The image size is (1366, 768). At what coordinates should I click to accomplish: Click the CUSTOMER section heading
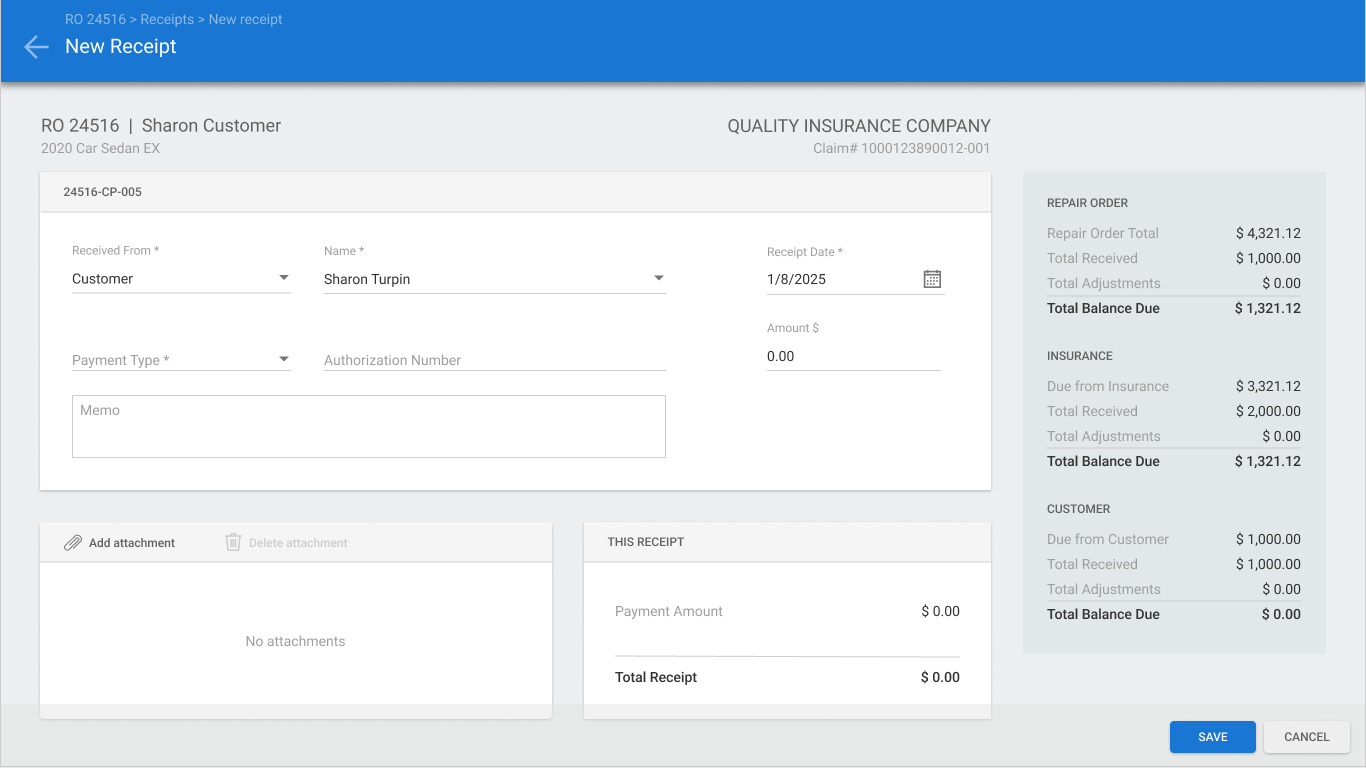[1079, 509]
